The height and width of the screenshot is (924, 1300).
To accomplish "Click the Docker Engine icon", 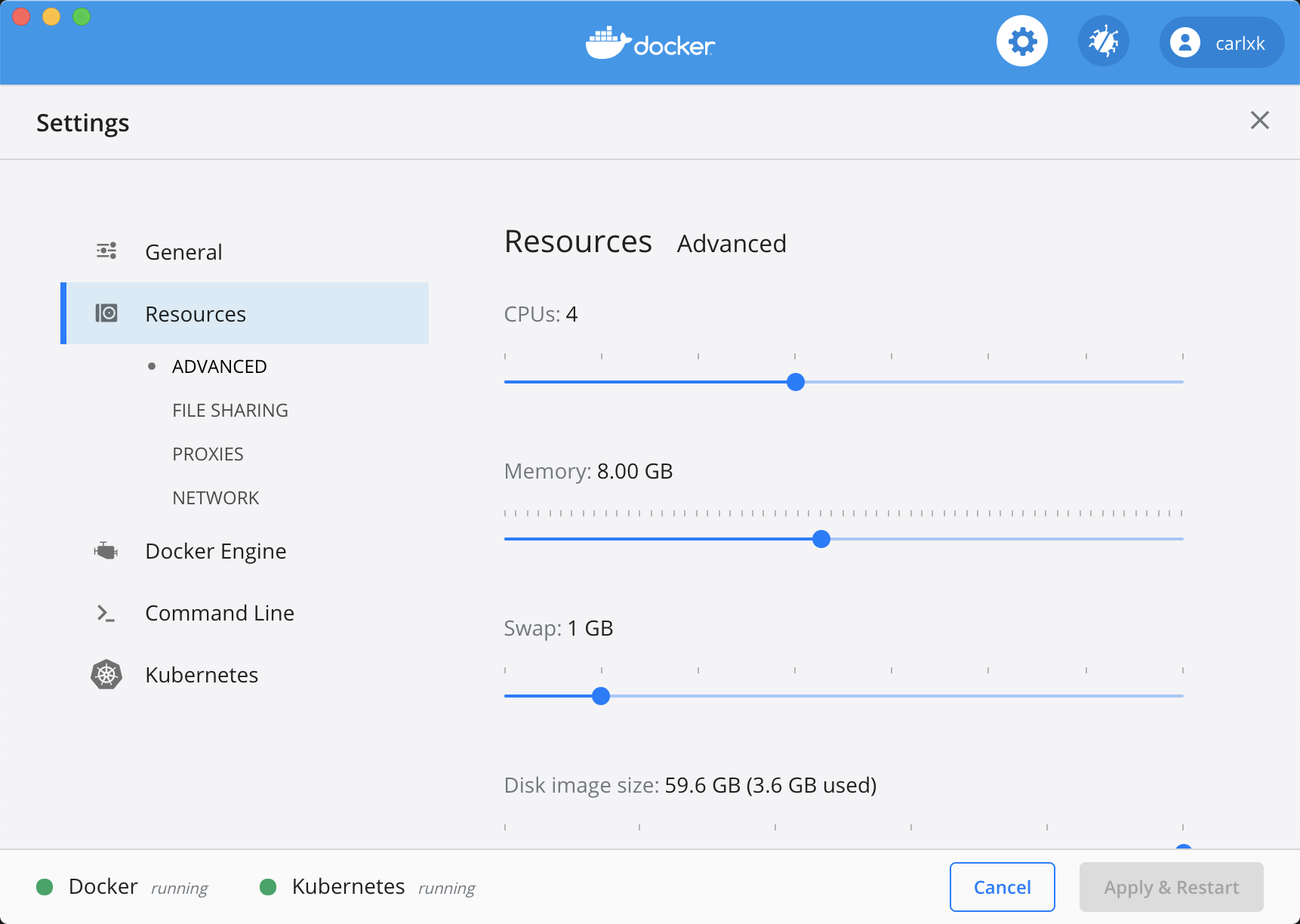I will (106, 550).
